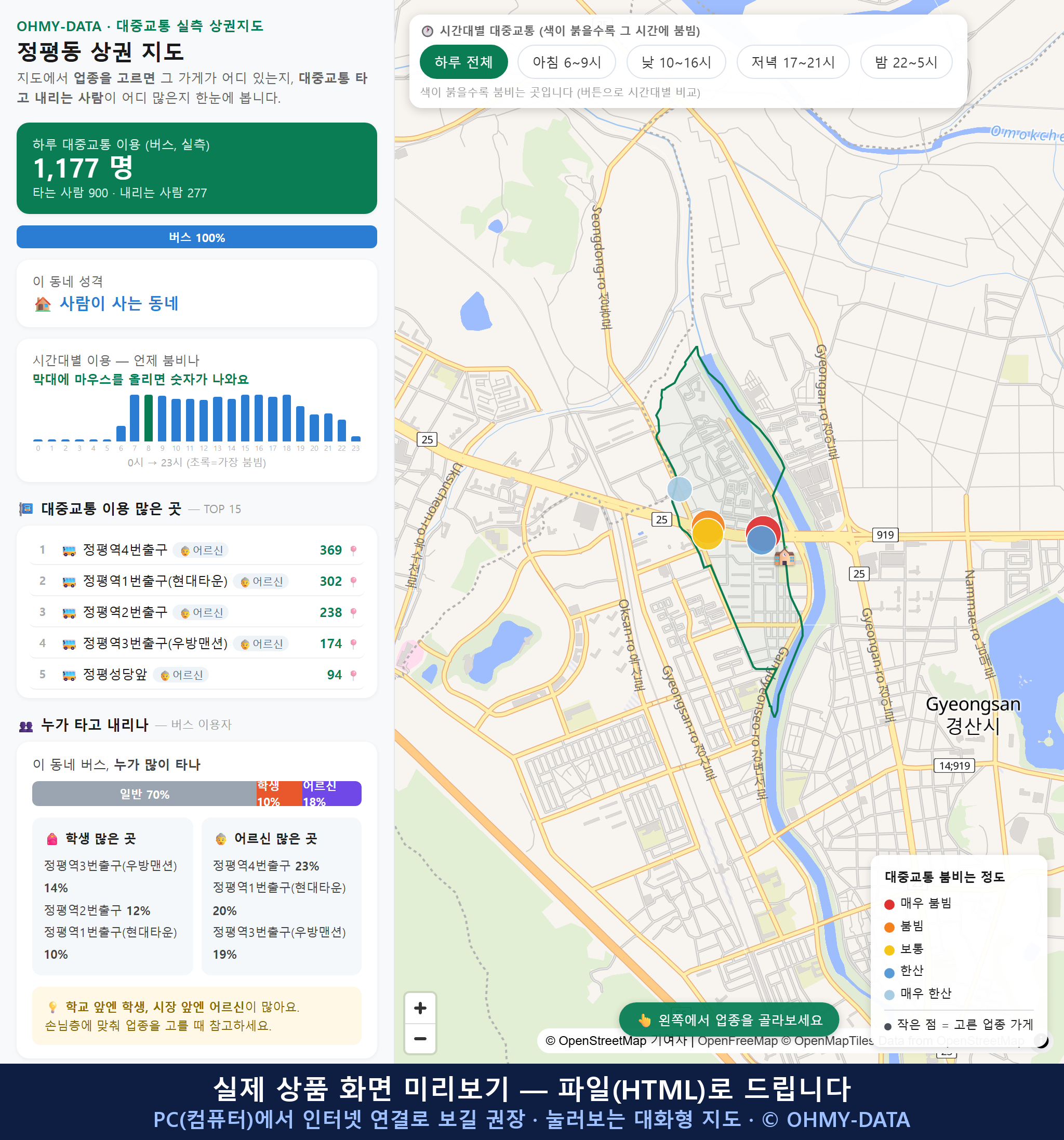Click the 어르신 tag on 정평성당앞 row

181,675
